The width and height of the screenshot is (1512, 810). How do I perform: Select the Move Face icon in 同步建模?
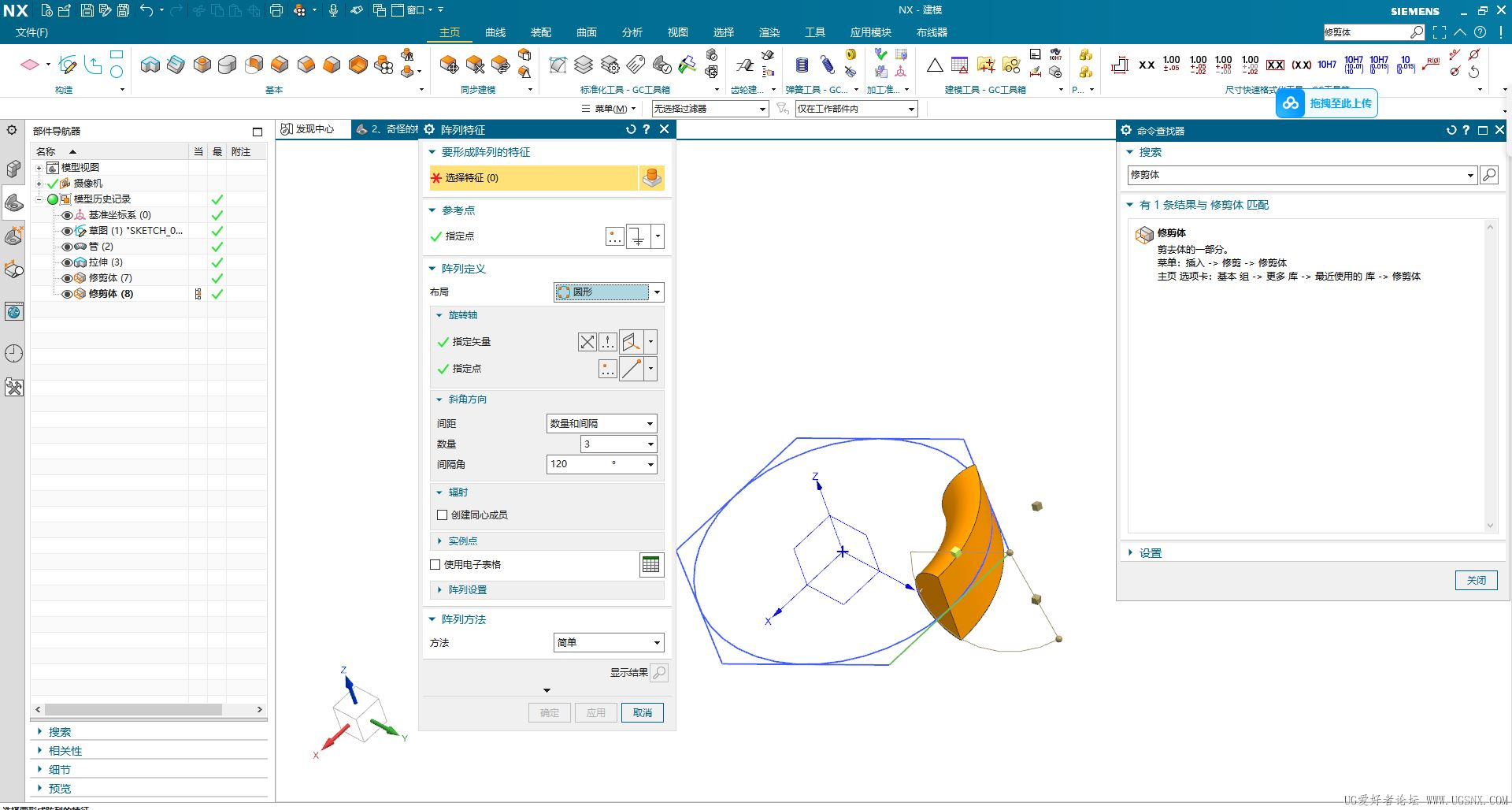click(449, 65)
